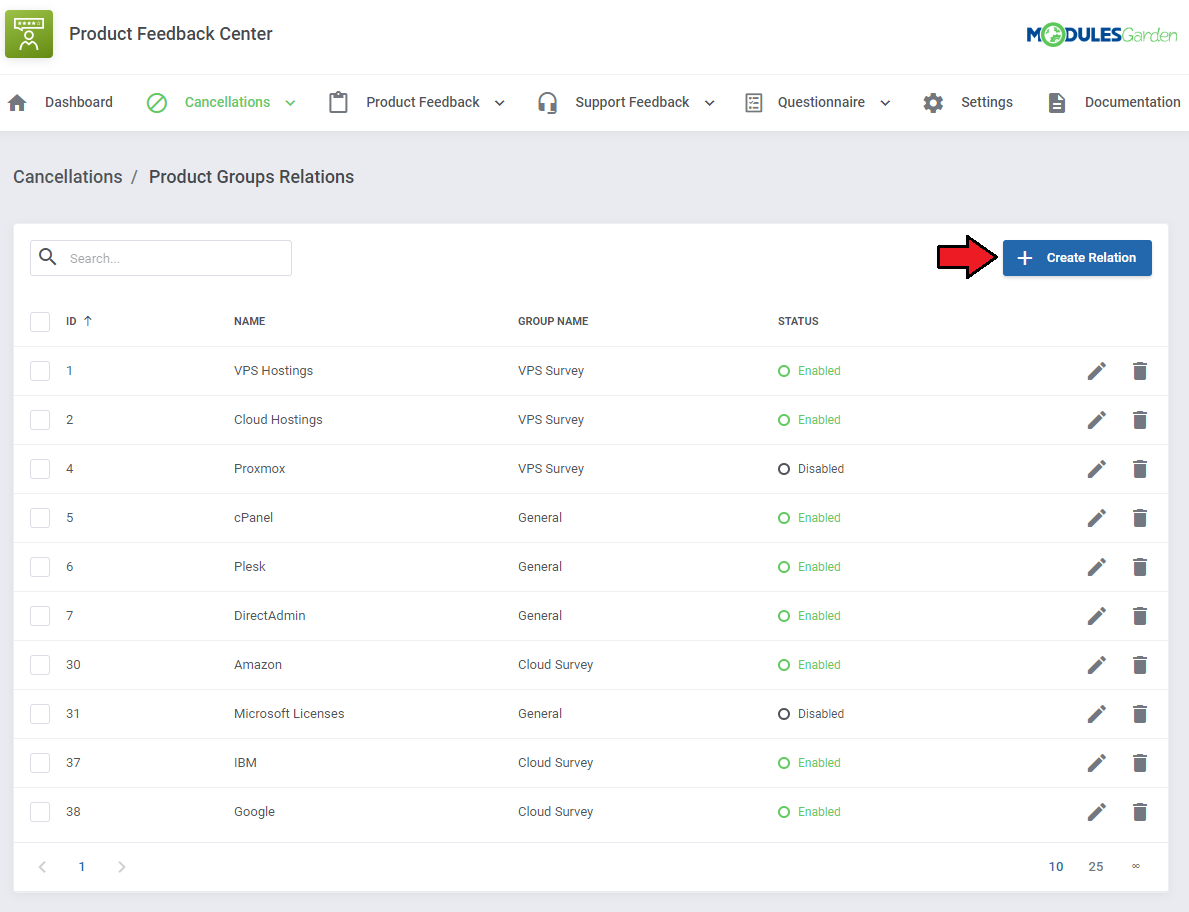Delete the DirectAdmin relation

tap(1139, 616)
